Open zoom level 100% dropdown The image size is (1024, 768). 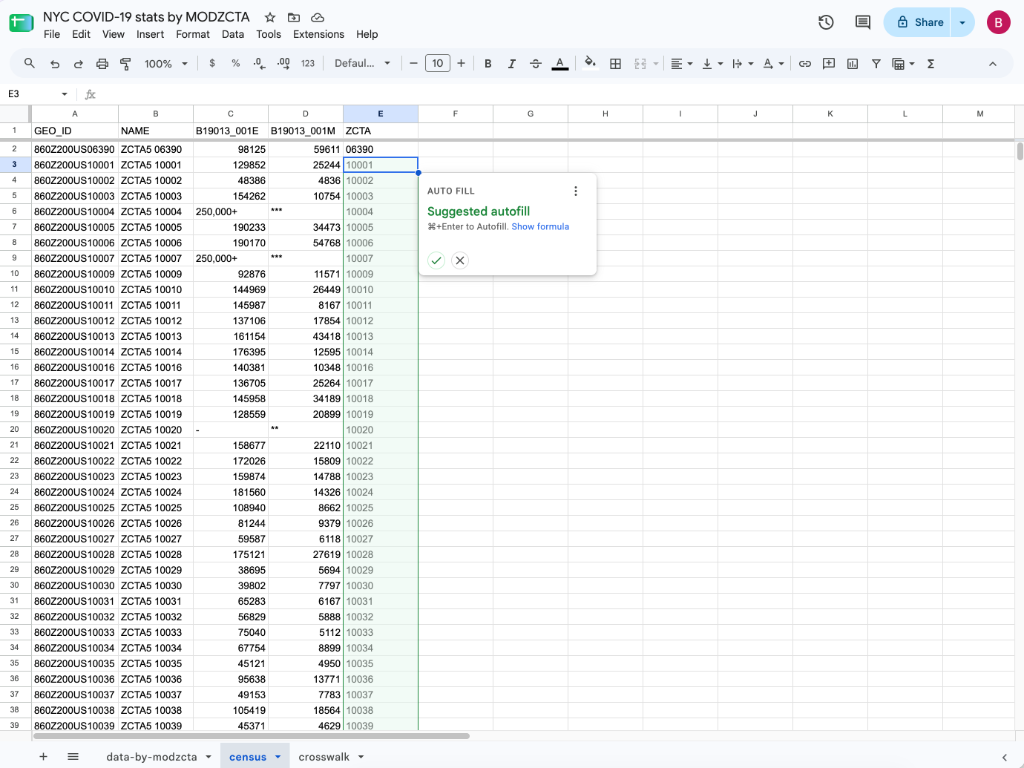pos(166,63)
